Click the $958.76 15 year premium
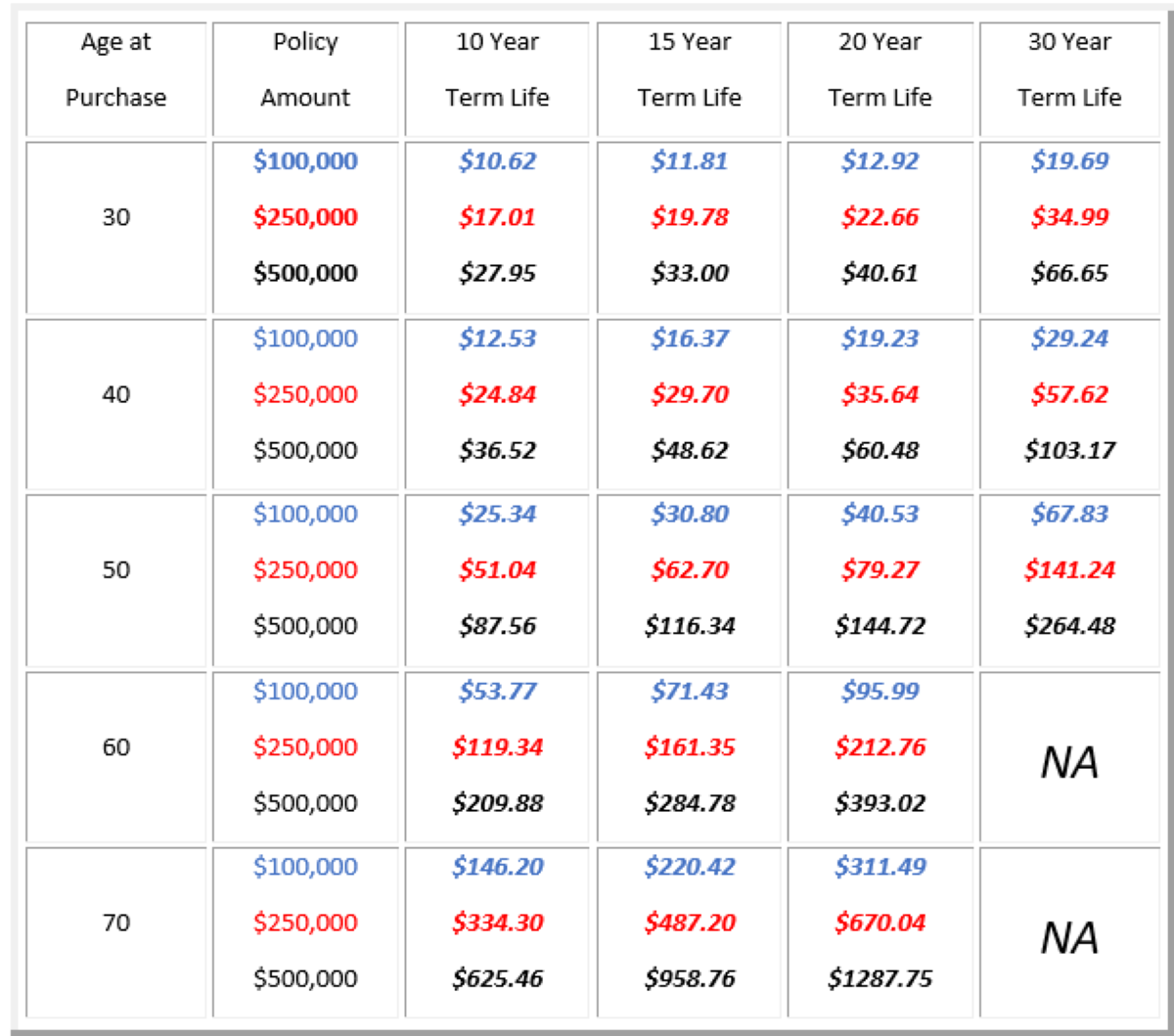This screenshot has width=1174, height=1036. 690,979
